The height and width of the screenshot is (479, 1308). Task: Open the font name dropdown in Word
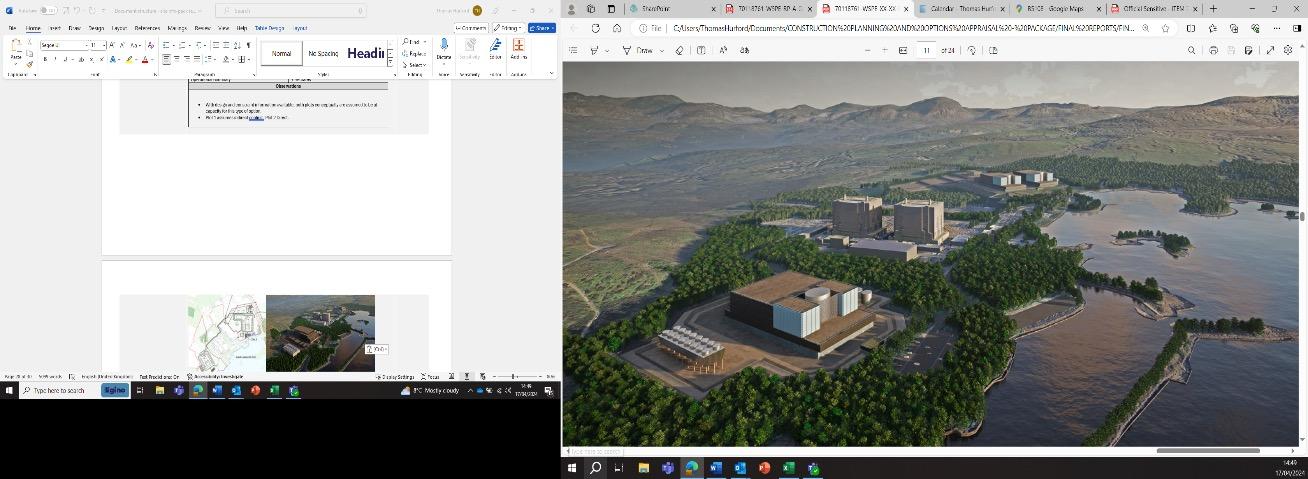86,45
